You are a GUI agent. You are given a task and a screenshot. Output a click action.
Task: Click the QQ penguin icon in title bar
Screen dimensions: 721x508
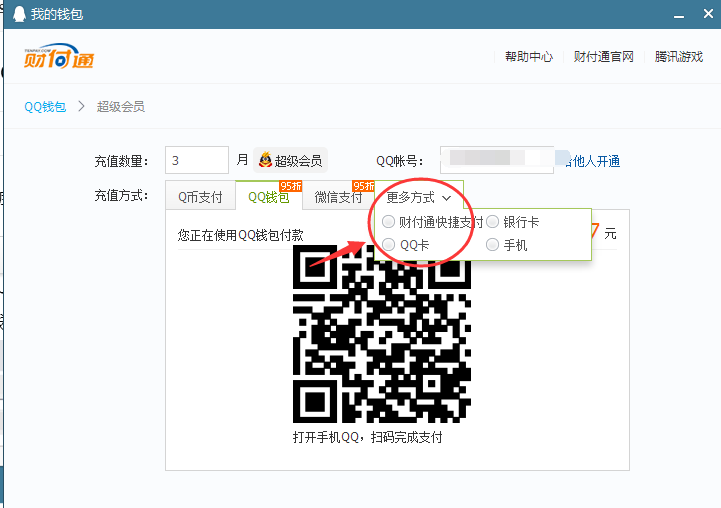[x=19, y=14]
